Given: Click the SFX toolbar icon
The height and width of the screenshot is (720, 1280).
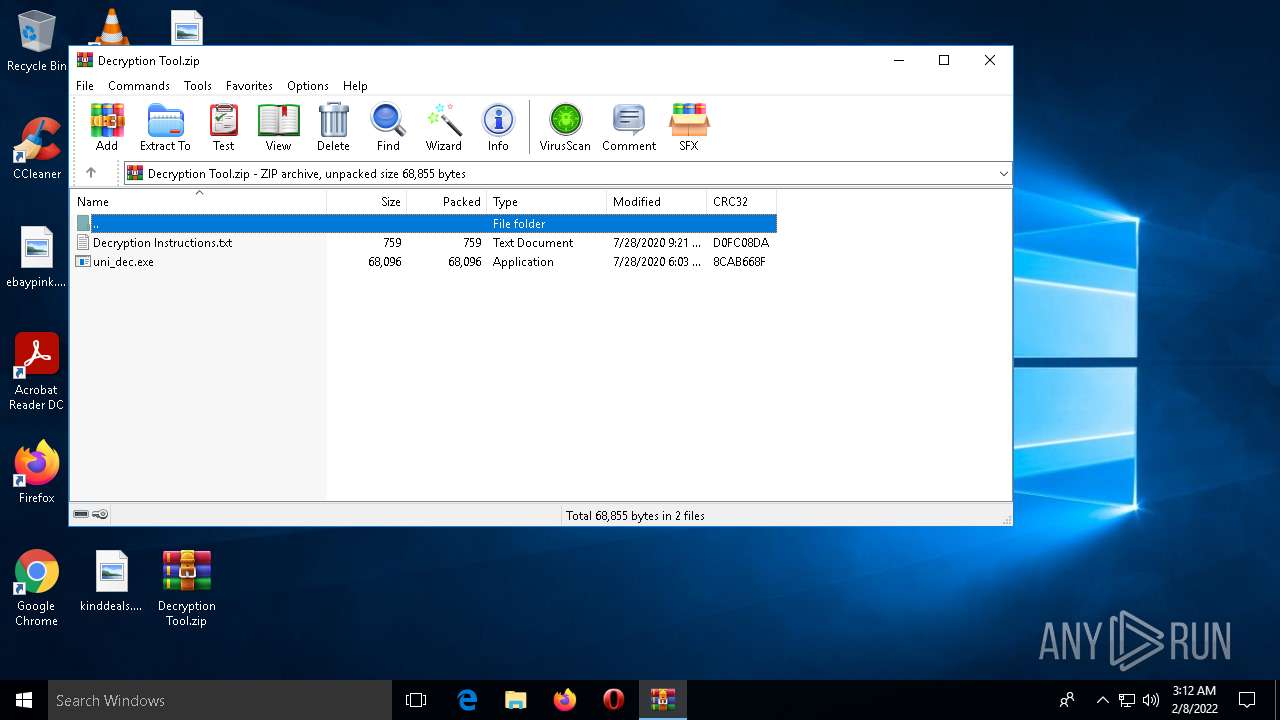Looking at the screenshot, I should (689, 127).
